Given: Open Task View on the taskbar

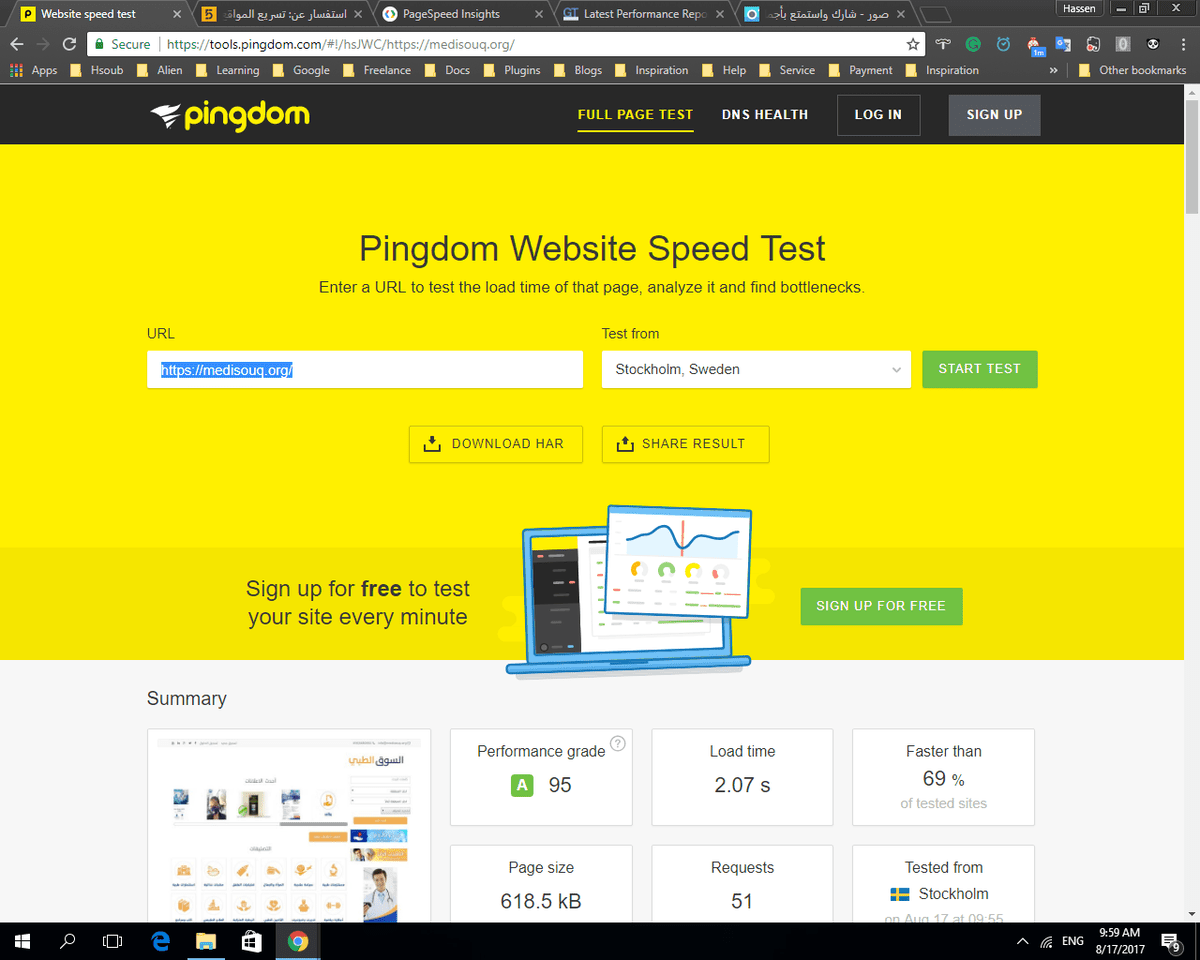Looking at the screenshot, I should (113, 941).
